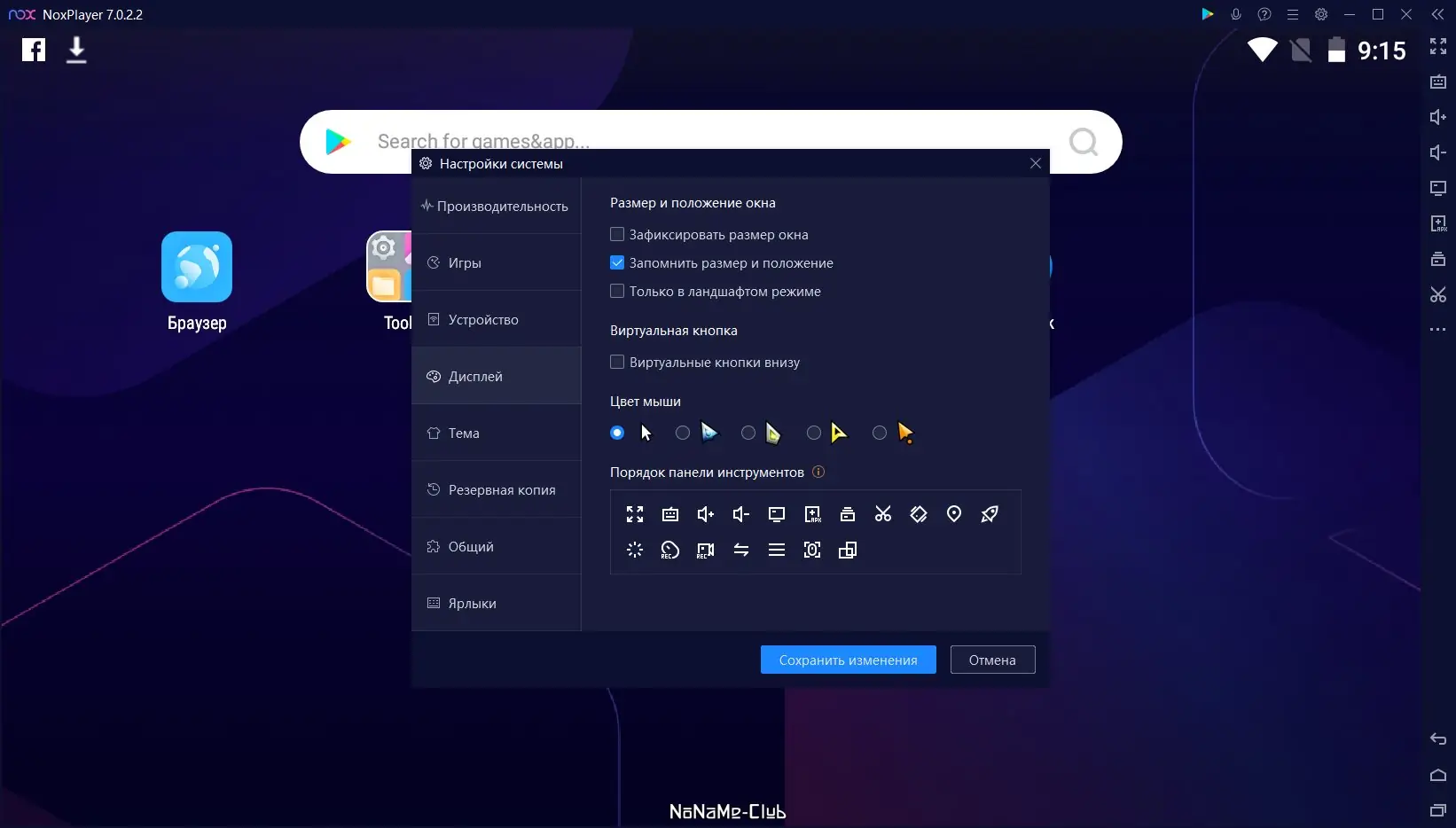Image resolution: width=1456 pixels, height=828 pixels.
Task: Uncheck 'Запомнить размер и положение'
Action: coord(617,262)
